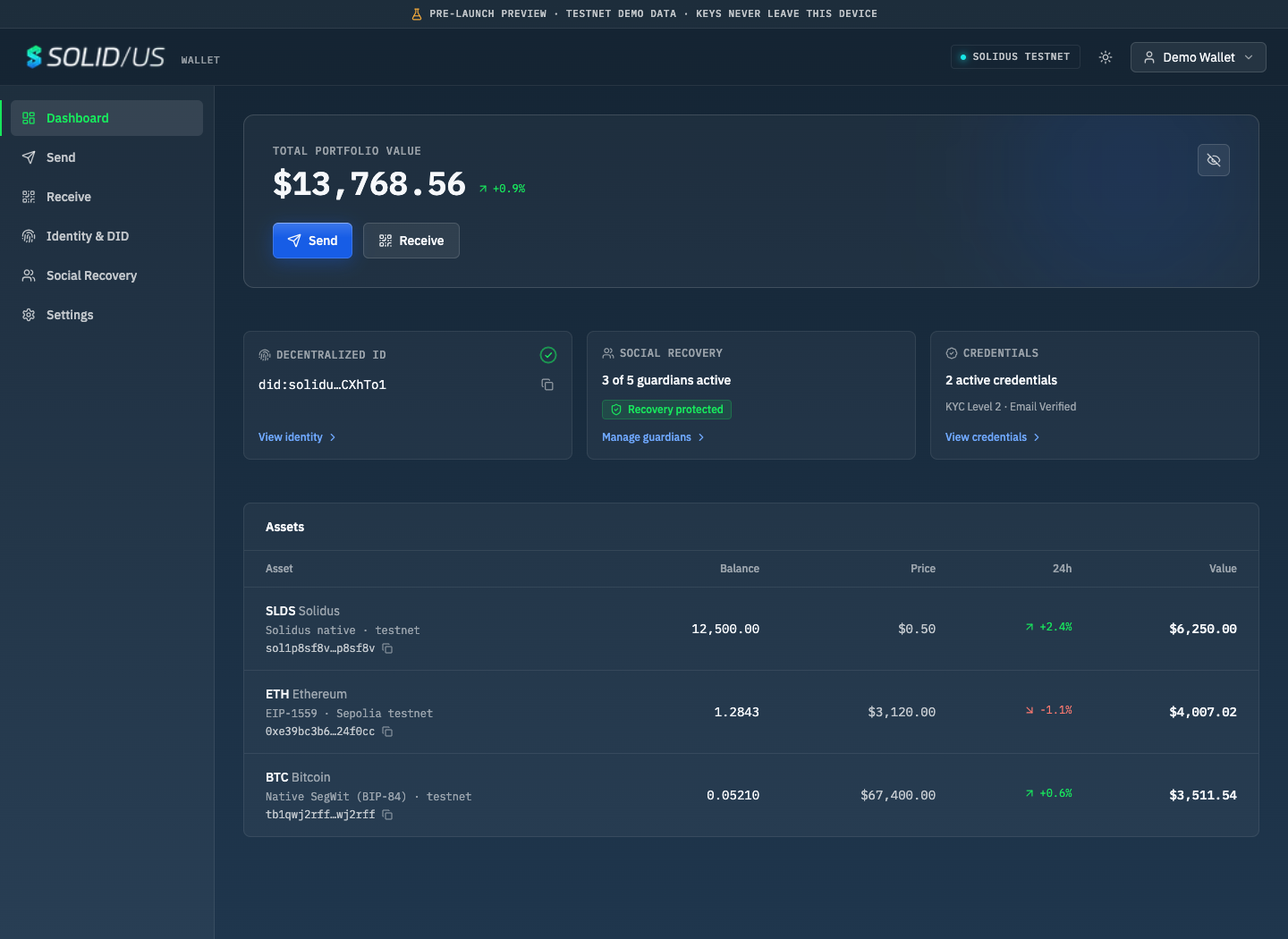Copy the SLDS address sol1p8sf8v…p8sf8v
The image size is (1288, 939).
click(387, 648)
